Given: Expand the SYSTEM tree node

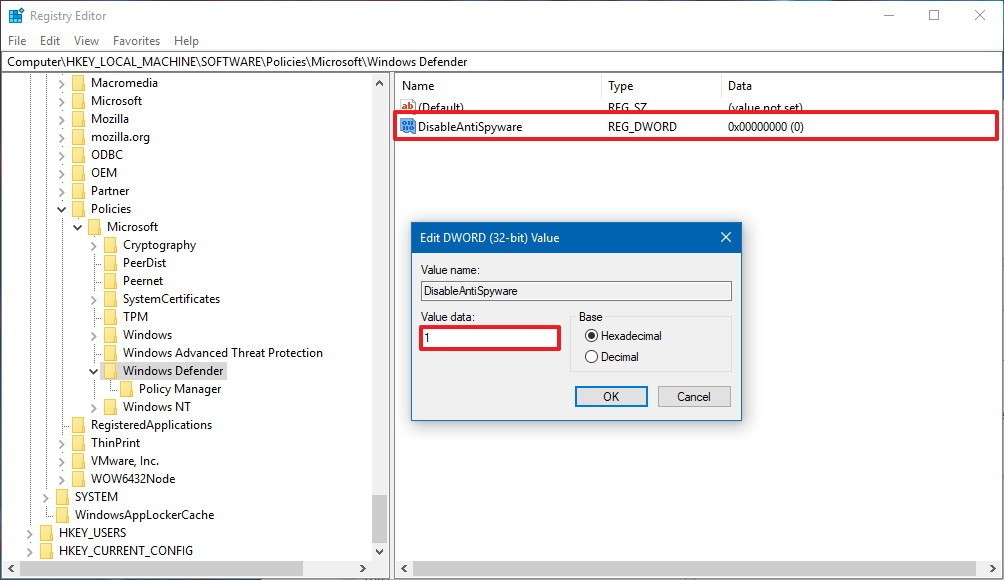Looking at the screenshot, I should coord(45,497).
